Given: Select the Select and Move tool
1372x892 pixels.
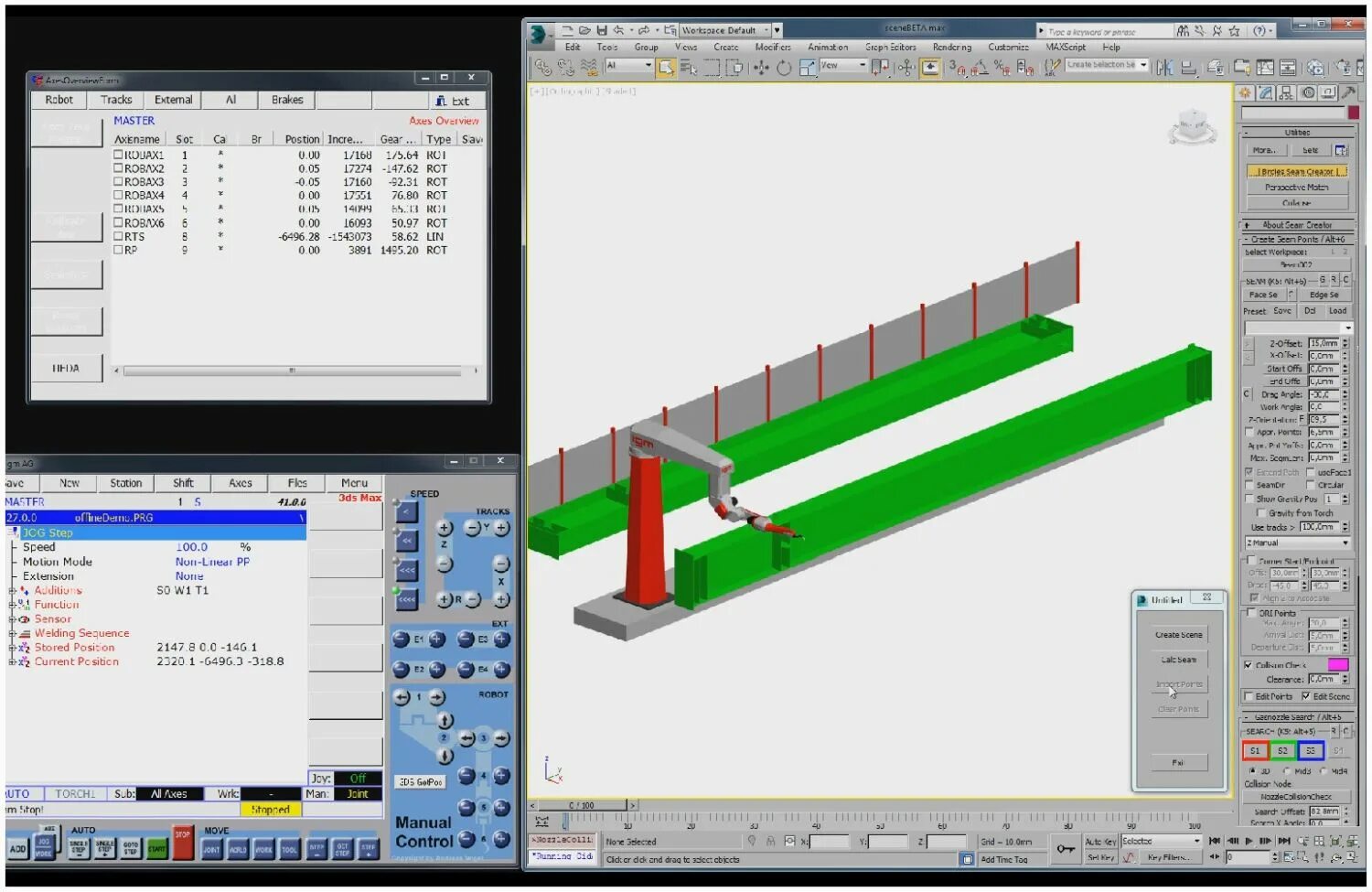Looking at the screenshot, I should pos(761,67).
